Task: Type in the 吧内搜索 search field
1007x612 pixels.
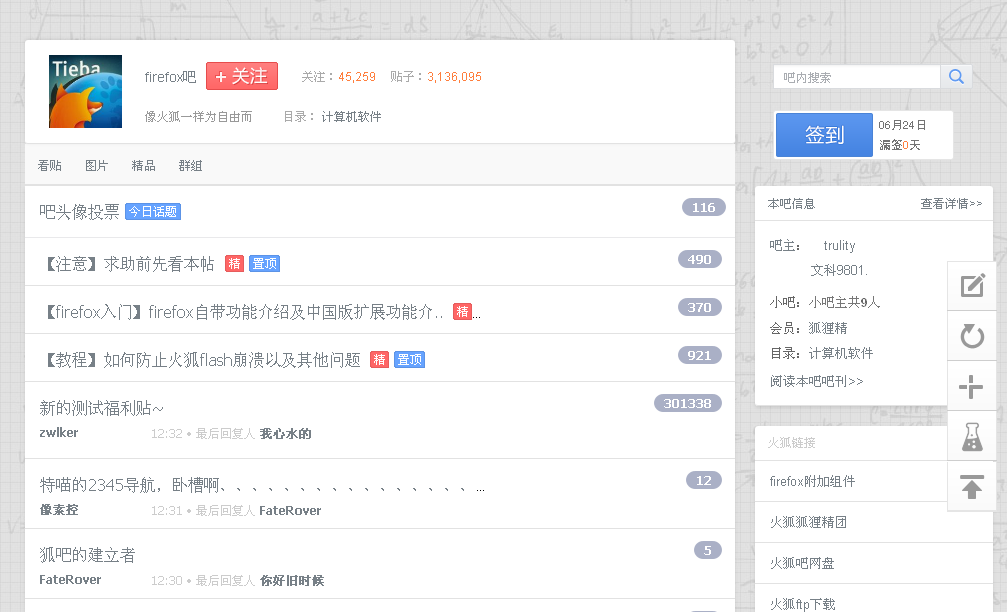Action: [x=856, y=77]
